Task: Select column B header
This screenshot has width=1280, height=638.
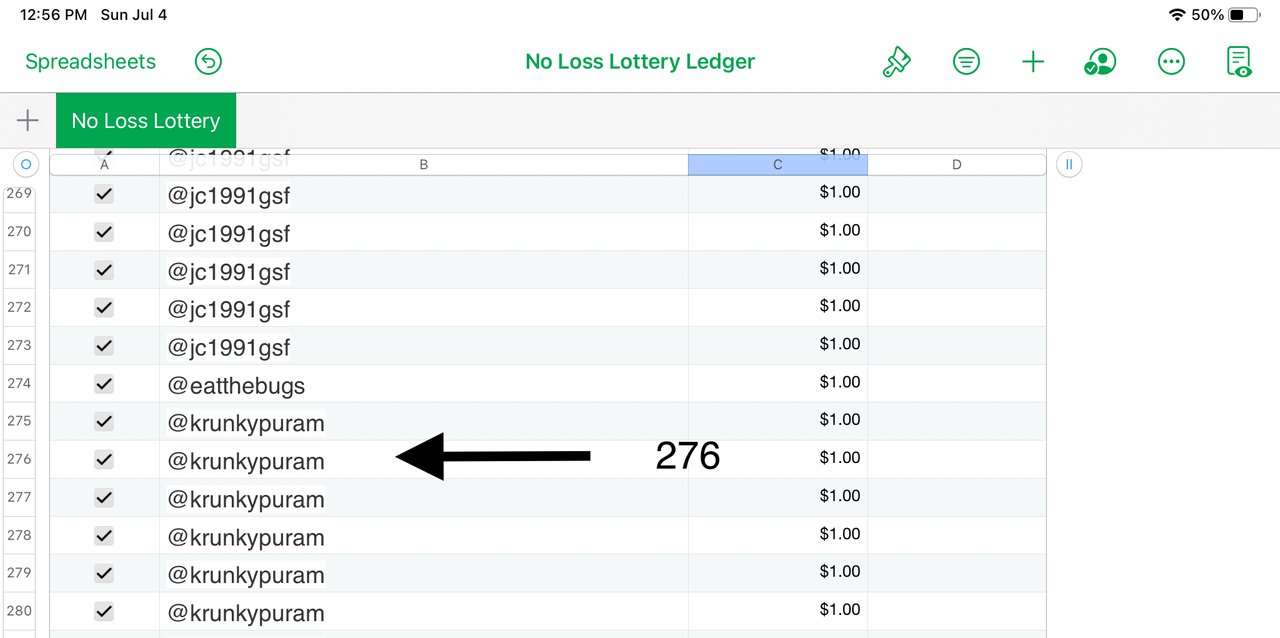Action: [x=424, y=165]
